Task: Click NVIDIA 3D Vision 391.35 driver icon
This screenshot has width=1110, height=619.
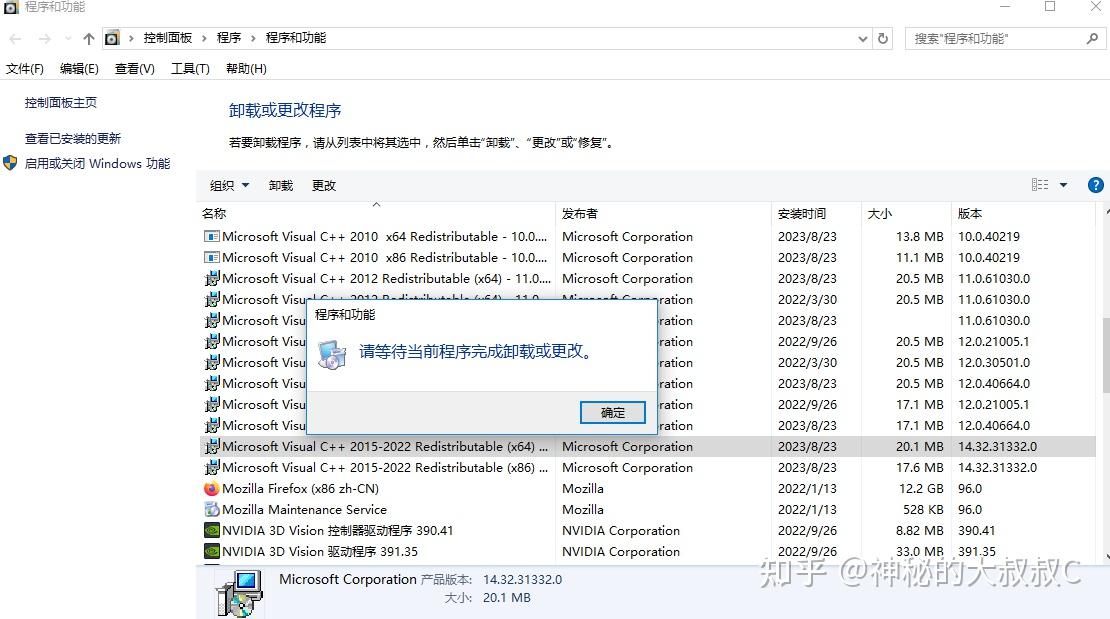Action: coord(211,551)
